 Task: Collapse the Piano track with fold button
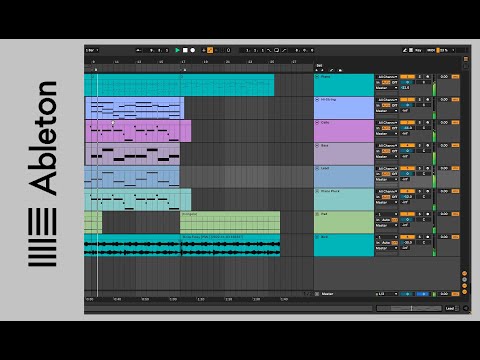point(317,77)
